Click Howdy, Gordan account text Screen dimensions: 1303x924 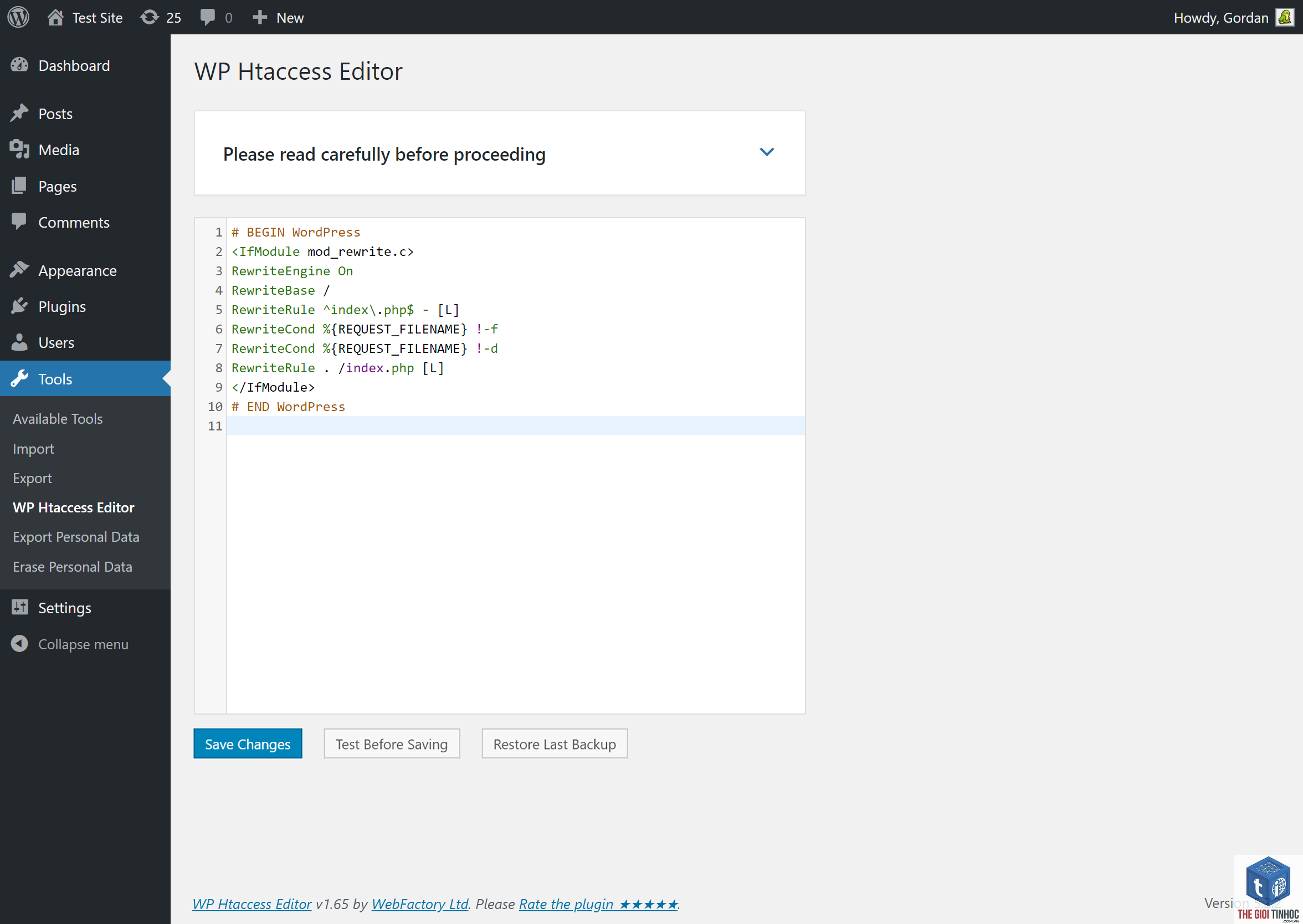click(1221, 18)
